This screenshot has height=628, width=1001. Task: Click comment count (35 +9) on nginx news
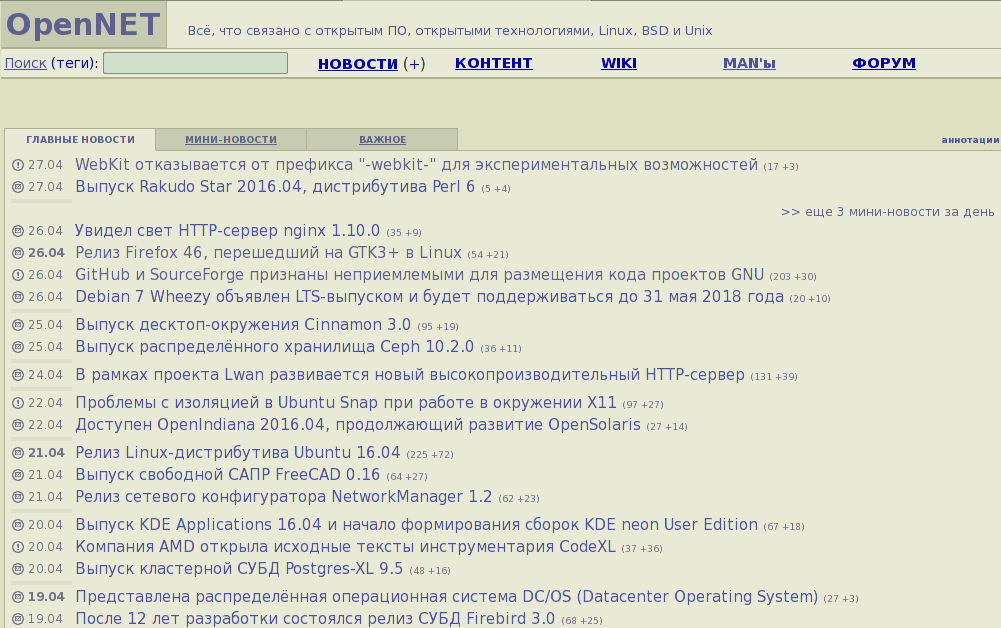[x=403, y=233]
